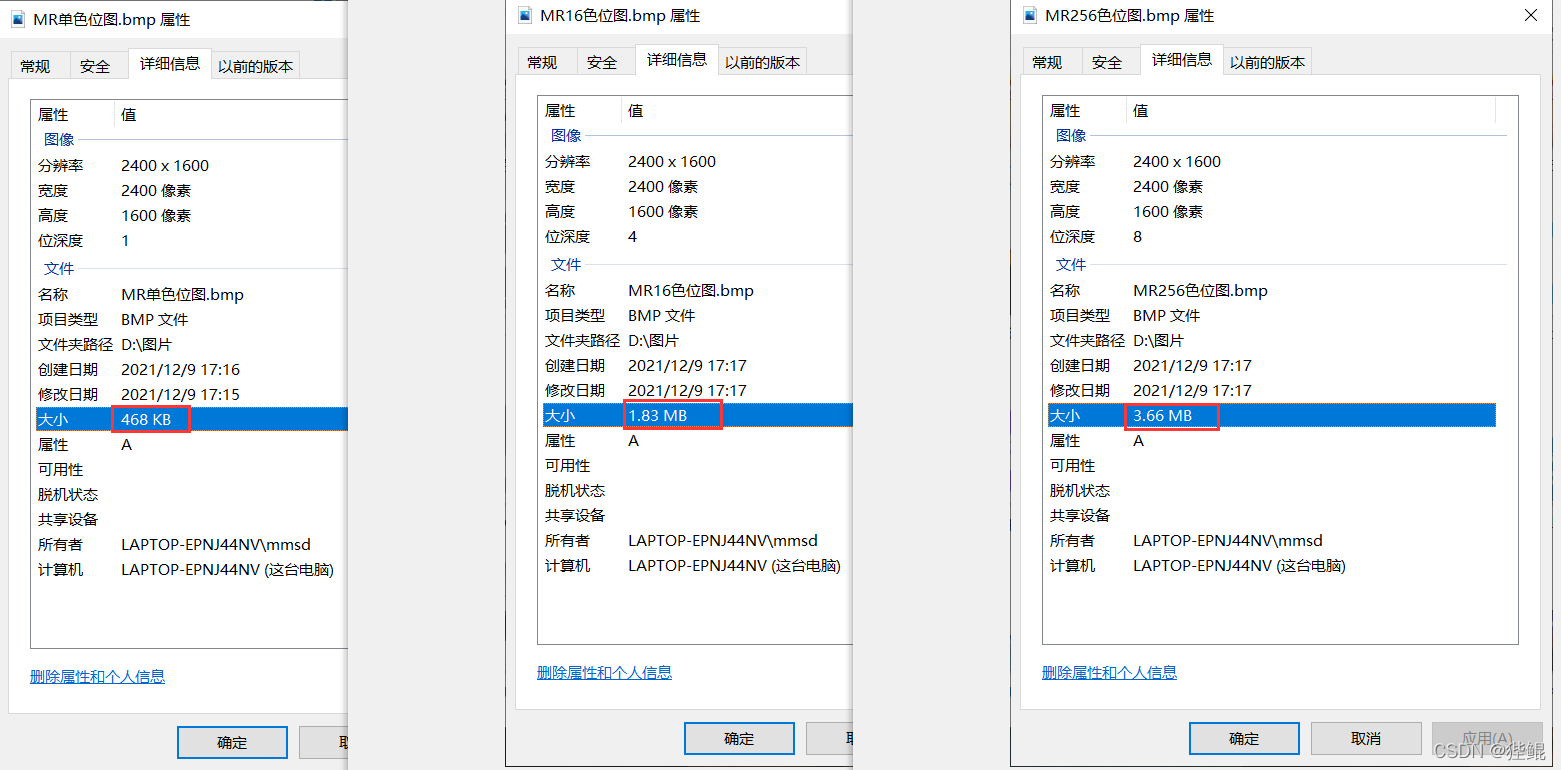Select 位深度 value 4 in MR16色位图.bmp window
The height and width of the screenshot is (770, 1561).
point(633,237)
